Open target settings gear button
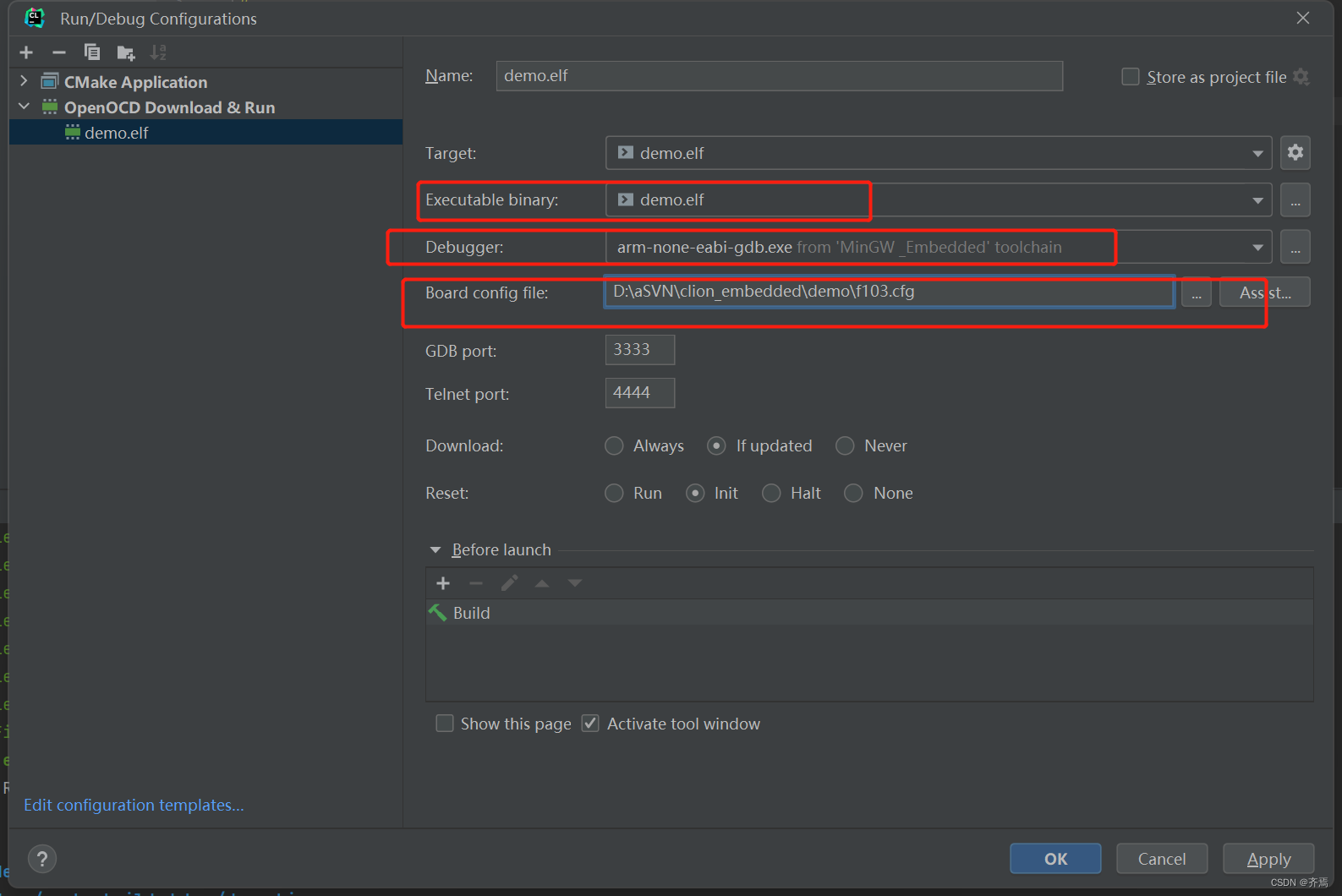 click(x=1295, y=153)
